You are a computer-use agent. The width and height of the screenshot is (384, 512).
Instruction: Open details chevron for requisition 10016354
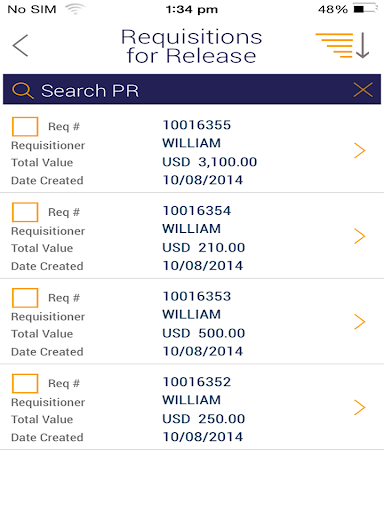click(x=360, y=236)
